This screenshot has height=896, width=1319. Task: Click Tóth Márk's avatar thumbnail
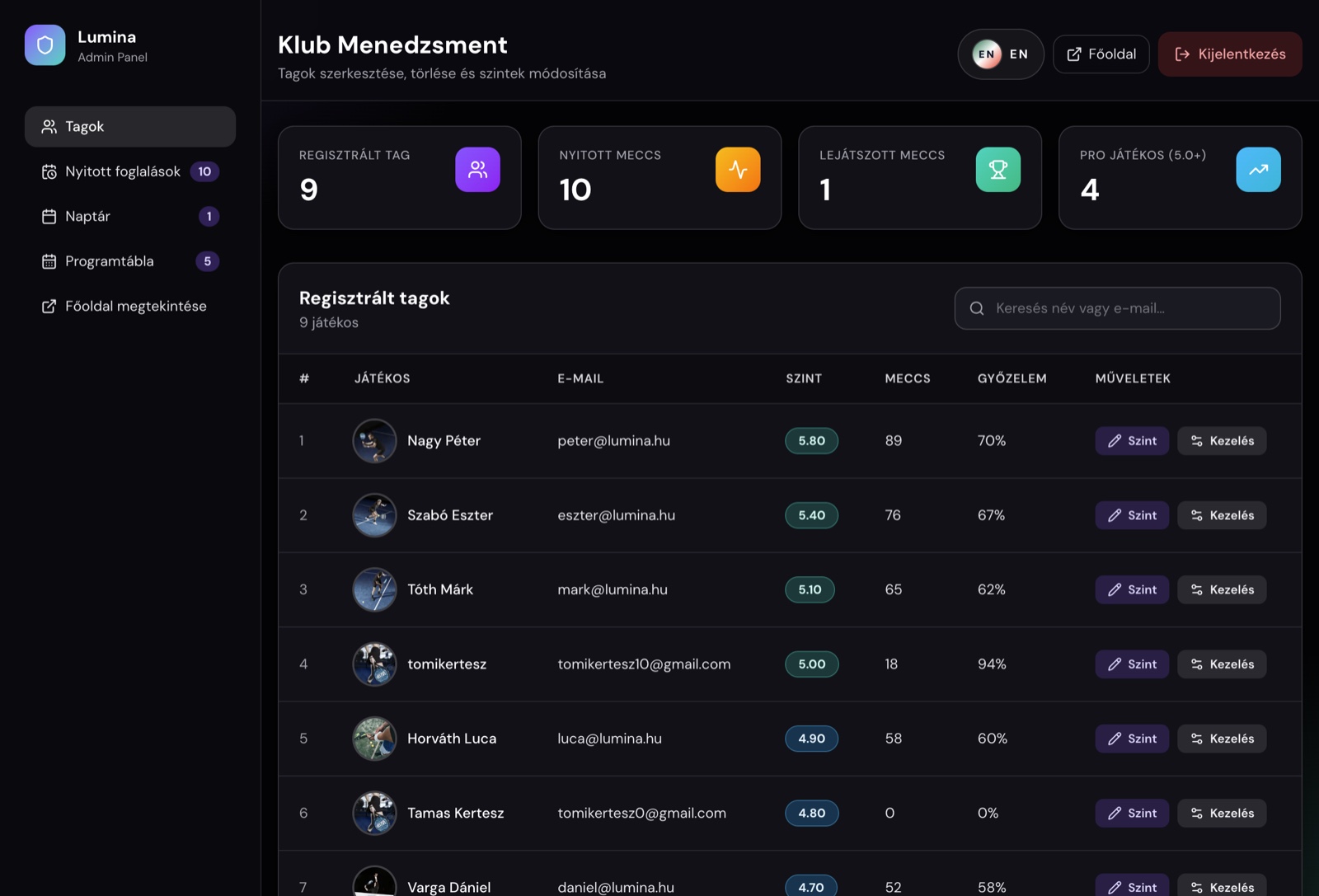(x=374, y=589)
